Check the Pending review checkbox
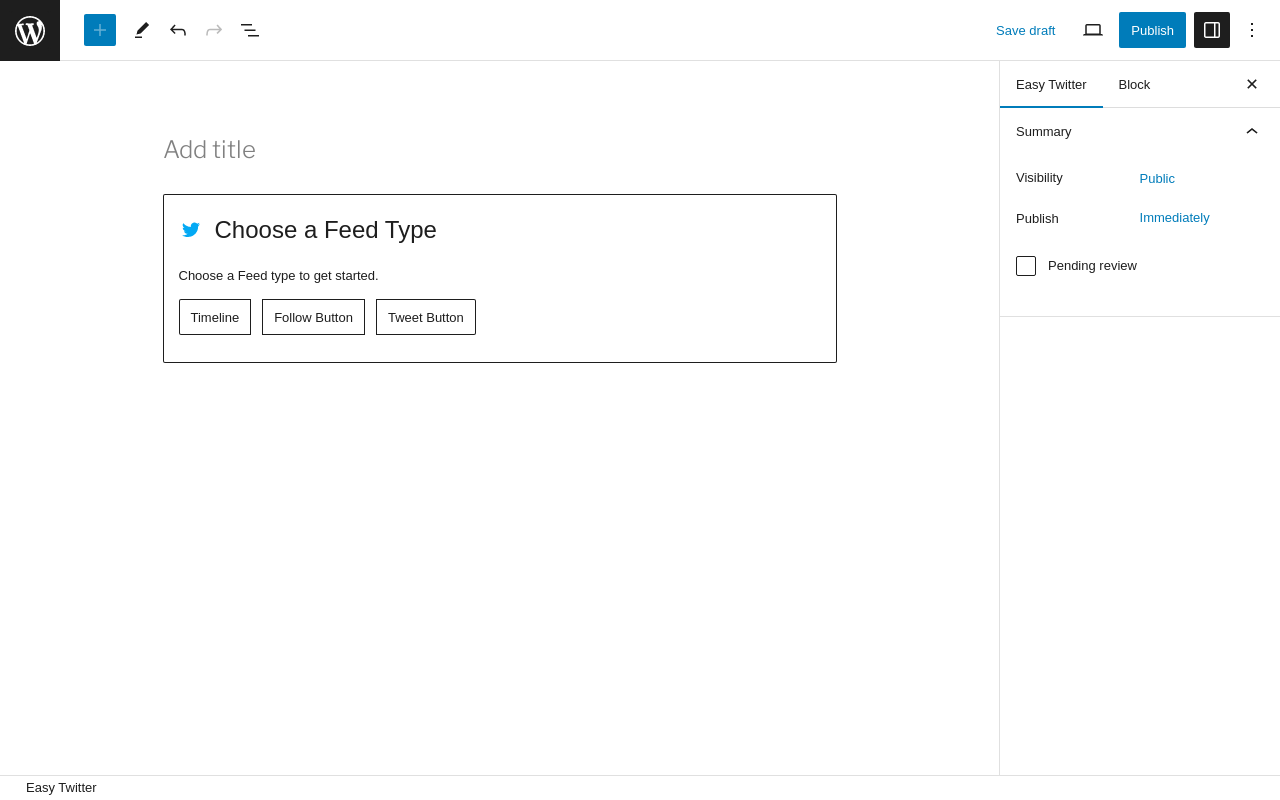1280x800 pixels. tap(1026, 266)
